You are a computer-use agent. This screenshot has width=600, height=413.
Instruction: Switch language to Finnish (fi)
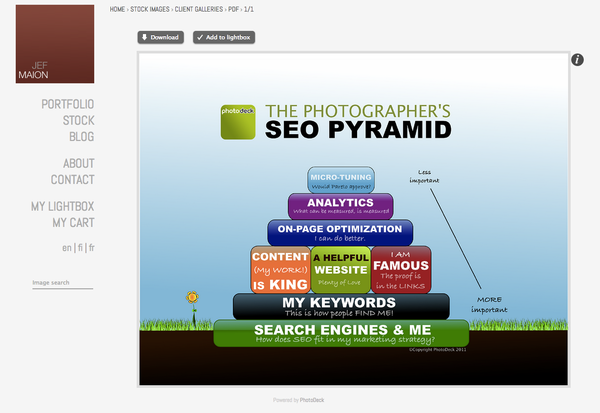tap(79, 248)
